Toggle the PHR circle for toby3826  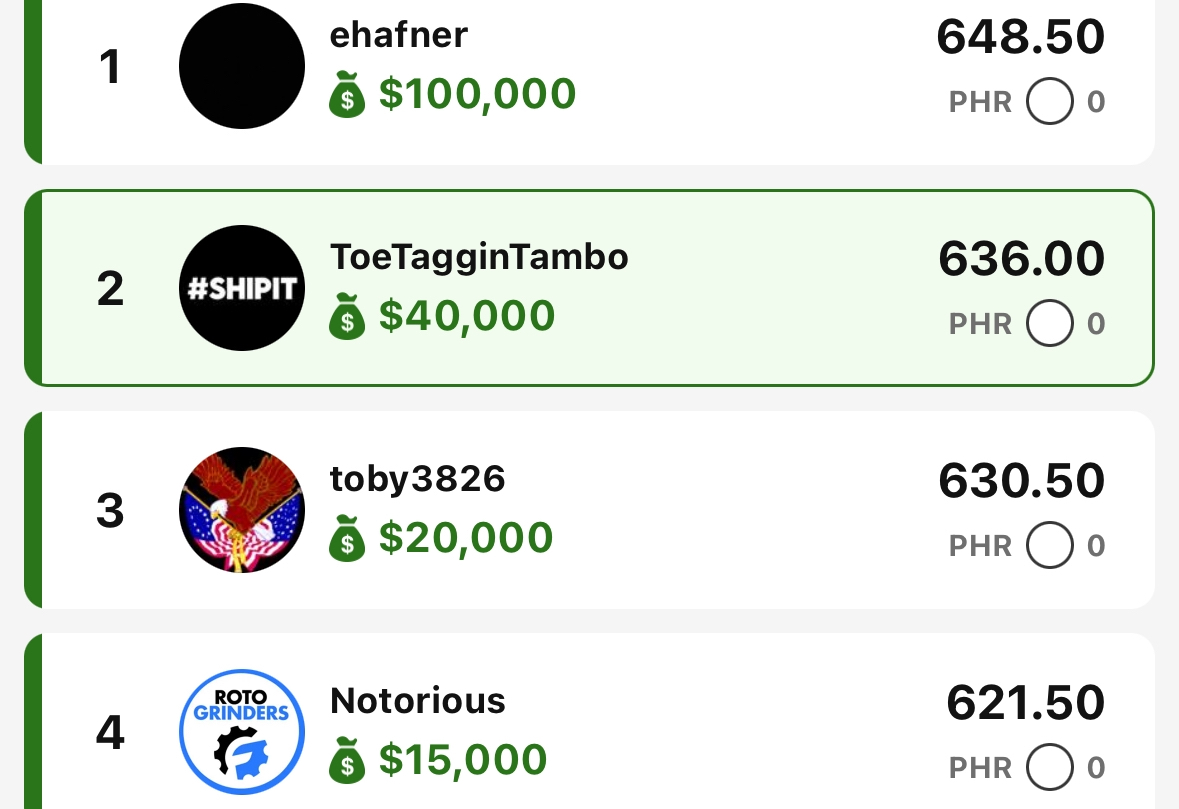point(1049,546)
